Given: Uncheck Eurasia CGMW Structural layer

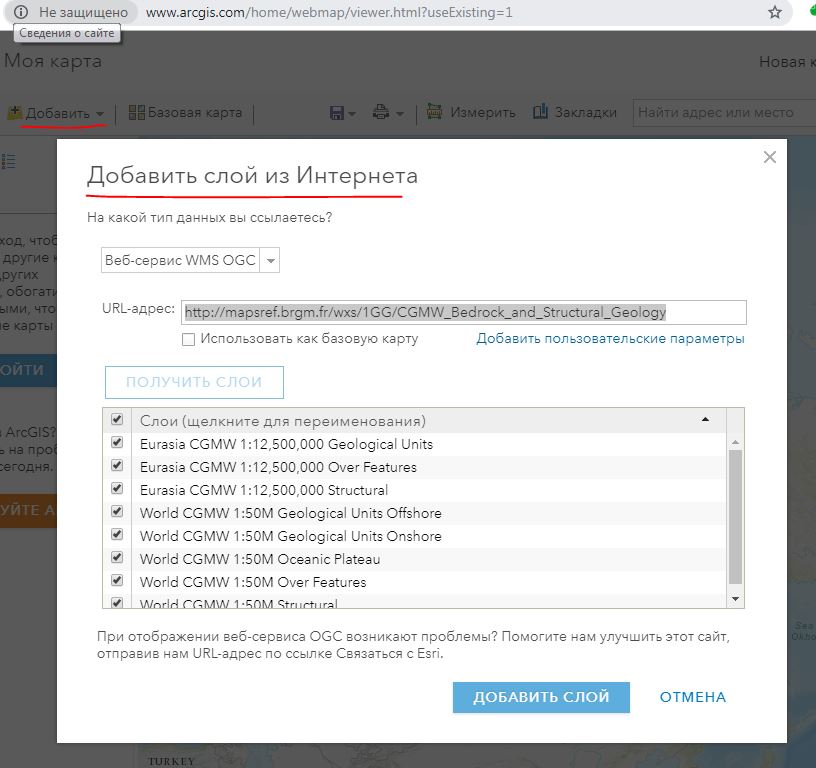Looking at the screenshot, I should (117, 489).
